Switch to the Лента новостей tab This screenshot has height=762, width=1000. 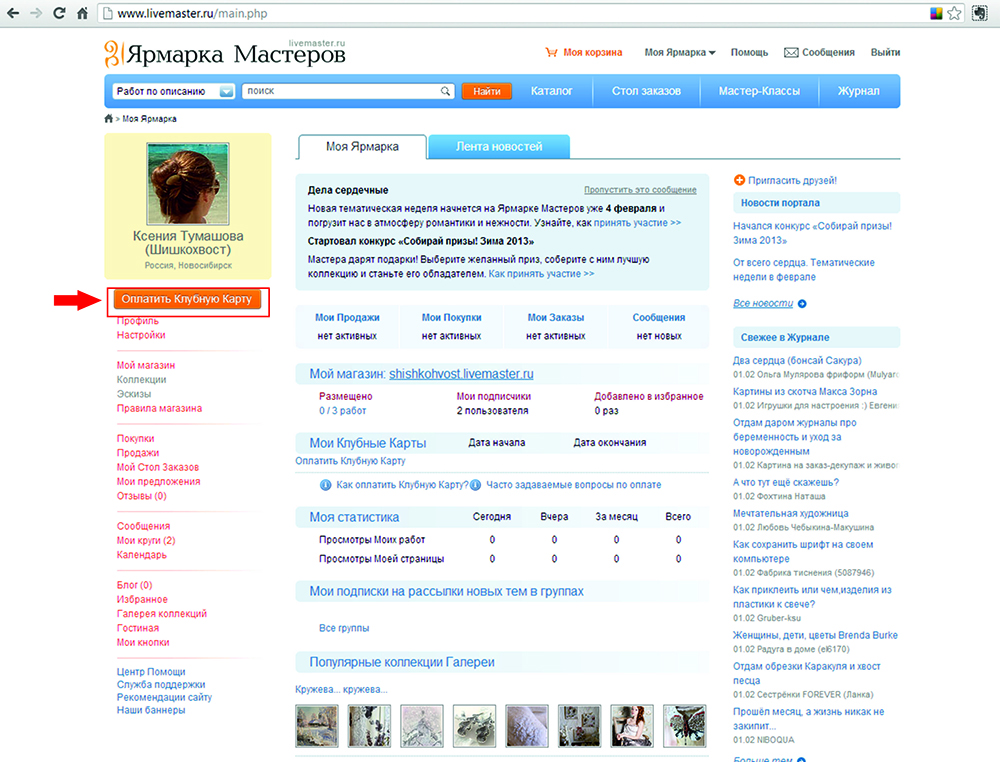pos(499,147)
